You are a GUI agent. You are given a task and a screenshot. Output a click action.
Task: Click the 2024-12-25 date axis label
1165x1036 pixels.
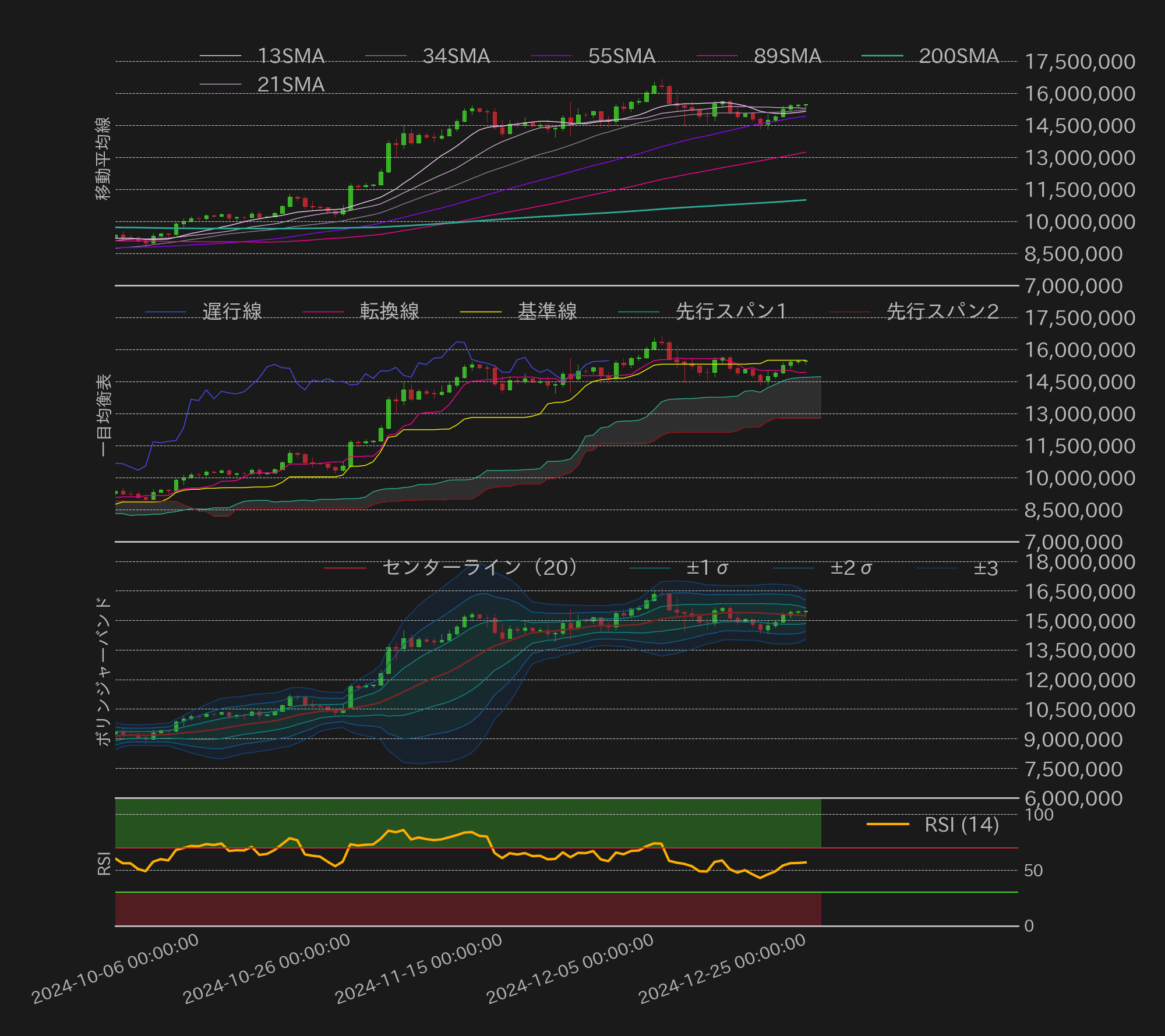tap(722, 969)
